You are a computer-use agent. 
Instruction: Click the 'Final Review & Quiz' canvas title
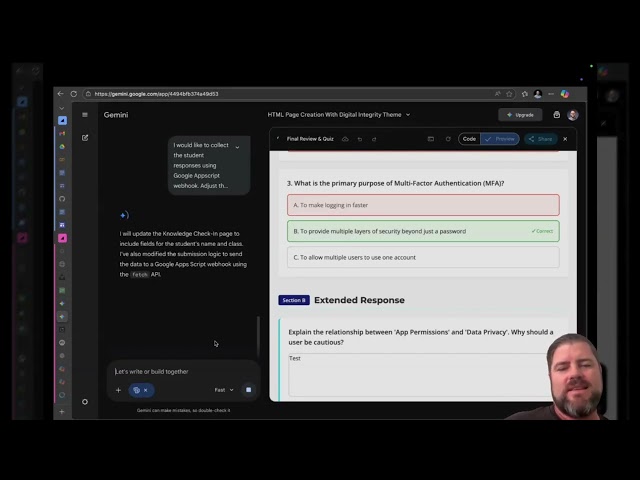tap(310, 139)
